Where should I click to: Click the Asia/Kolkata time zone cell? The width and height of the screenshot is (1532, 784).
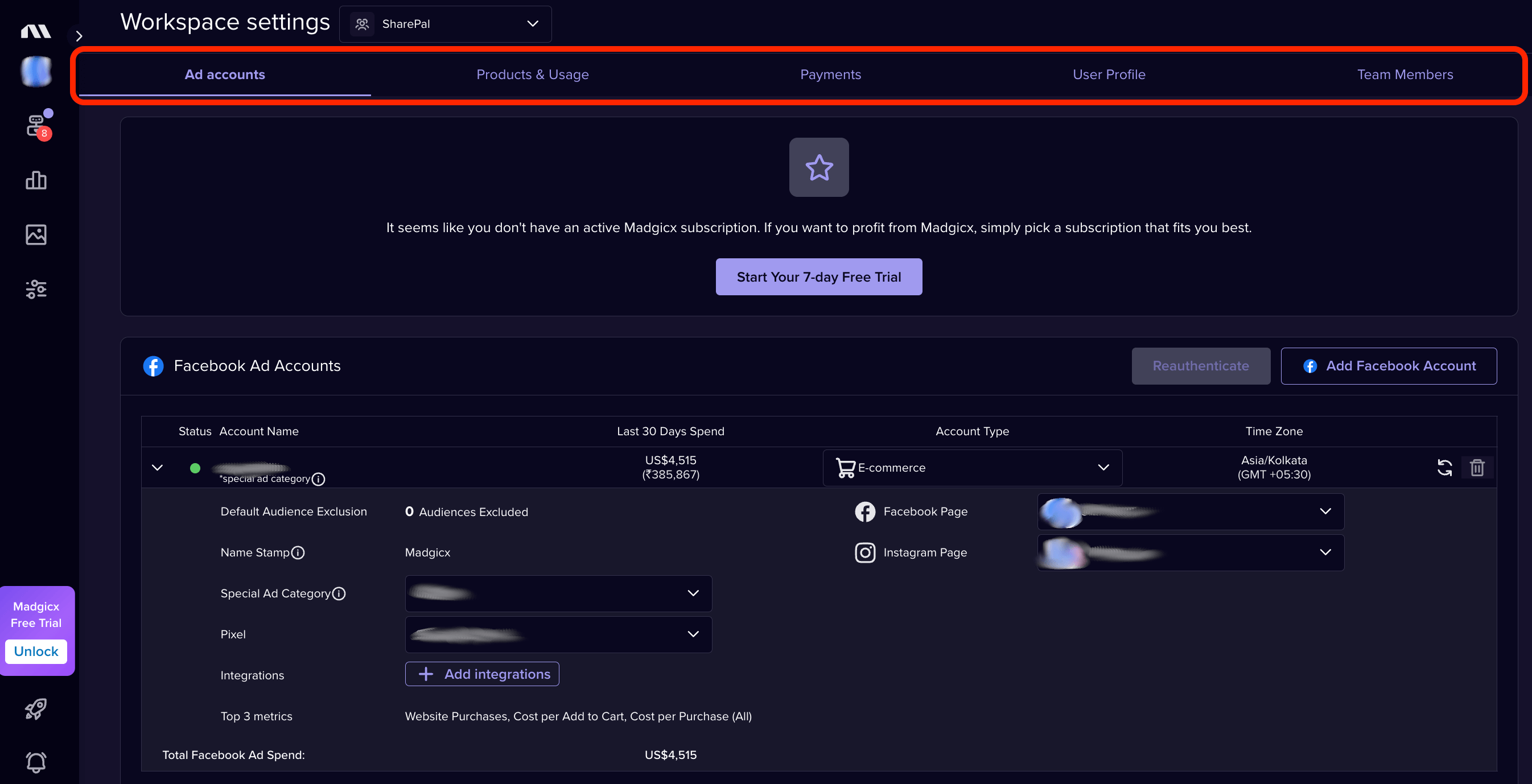(1274, 468)
